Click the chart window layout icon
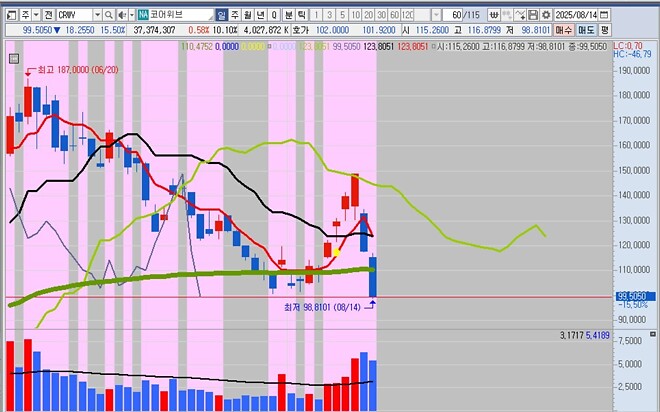The height and width of the screenshot is (412, 660). [11, 15]
